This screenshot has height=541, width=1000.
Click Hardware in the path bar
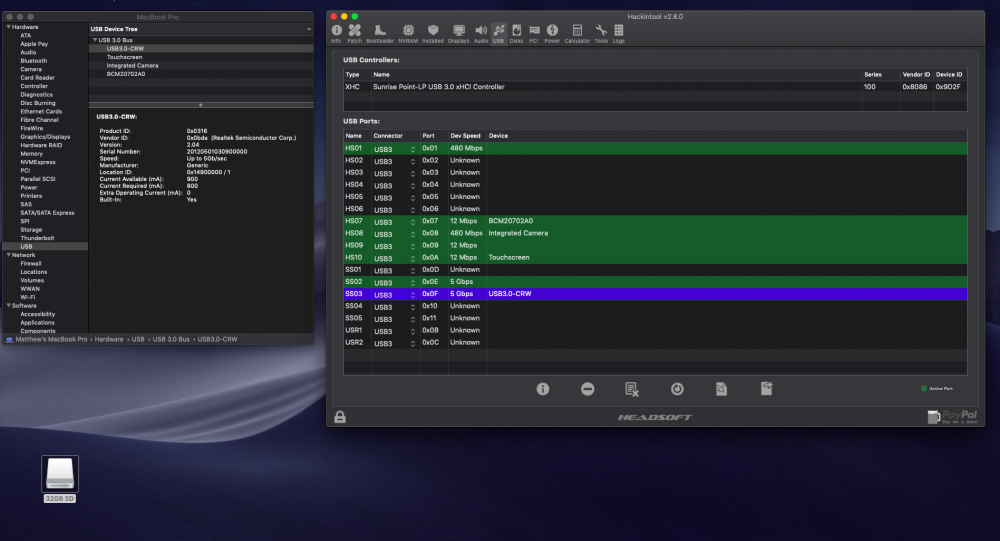click(x=109, y=339)
